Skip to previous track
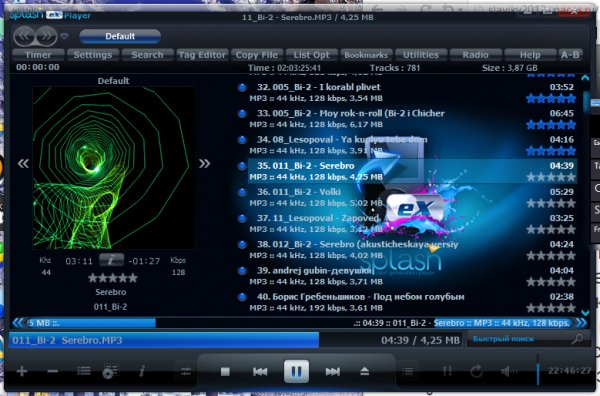 pyautogui.click(x=260, y=372)
